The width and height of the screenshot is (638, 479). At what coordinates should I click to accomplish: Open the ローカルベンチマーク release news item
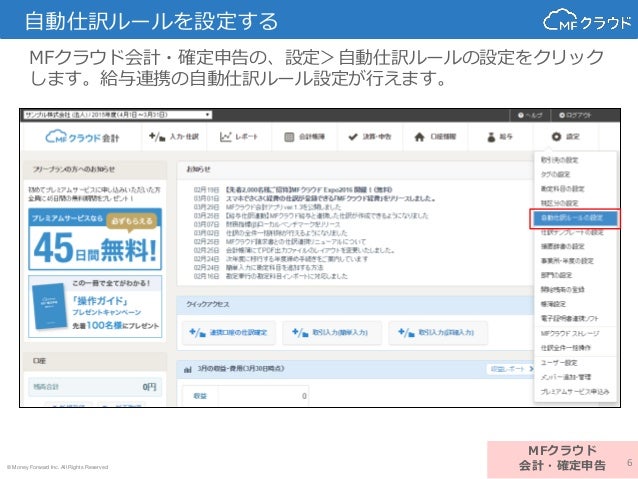coord(283,224)
